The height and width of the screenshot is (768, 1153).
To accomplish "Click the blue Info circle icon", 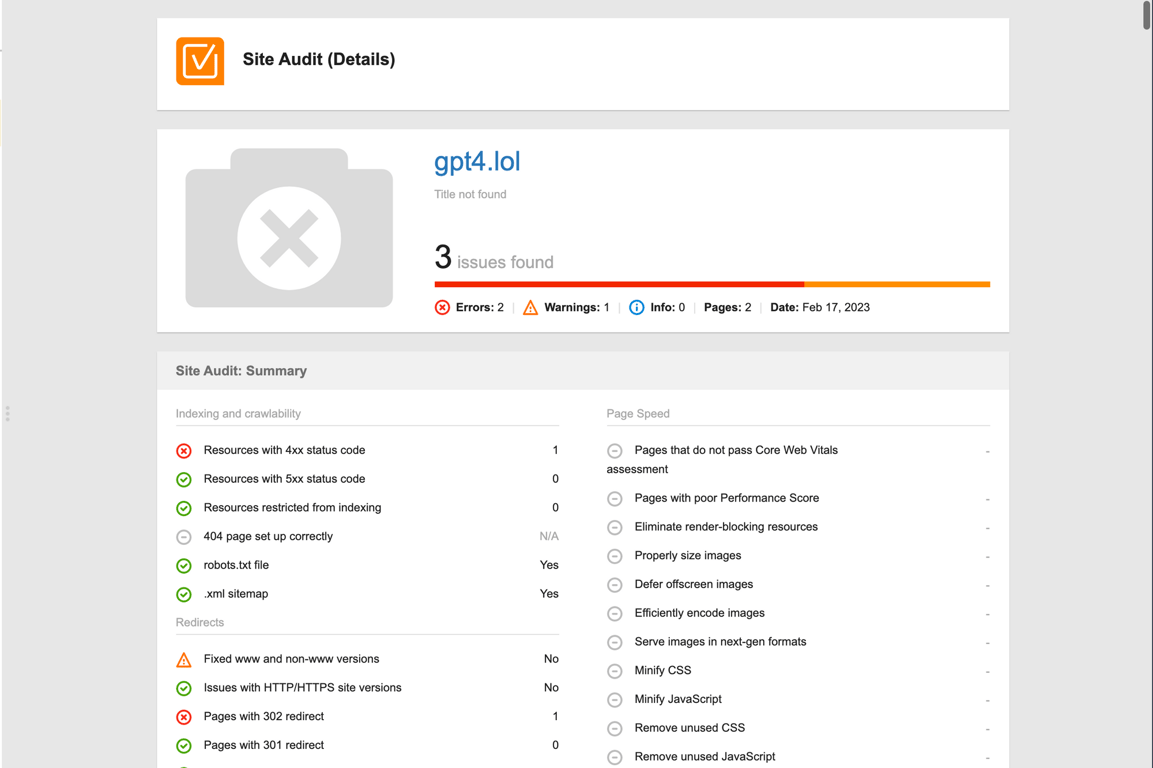I will click(x=637, y=307).
